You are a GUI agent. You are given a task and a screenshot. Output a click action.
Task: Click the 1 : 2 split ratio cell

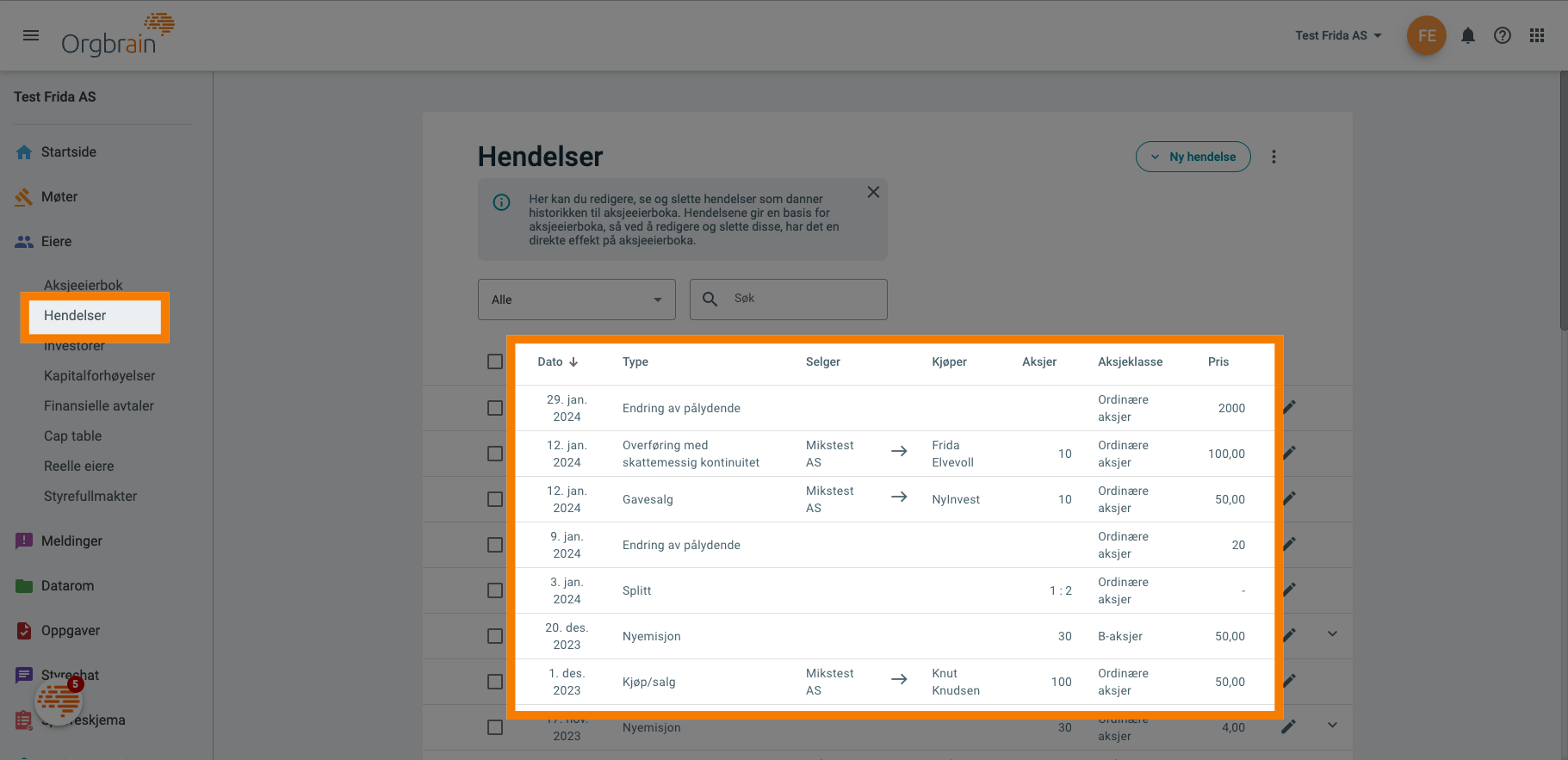(x=1061, y=590)
